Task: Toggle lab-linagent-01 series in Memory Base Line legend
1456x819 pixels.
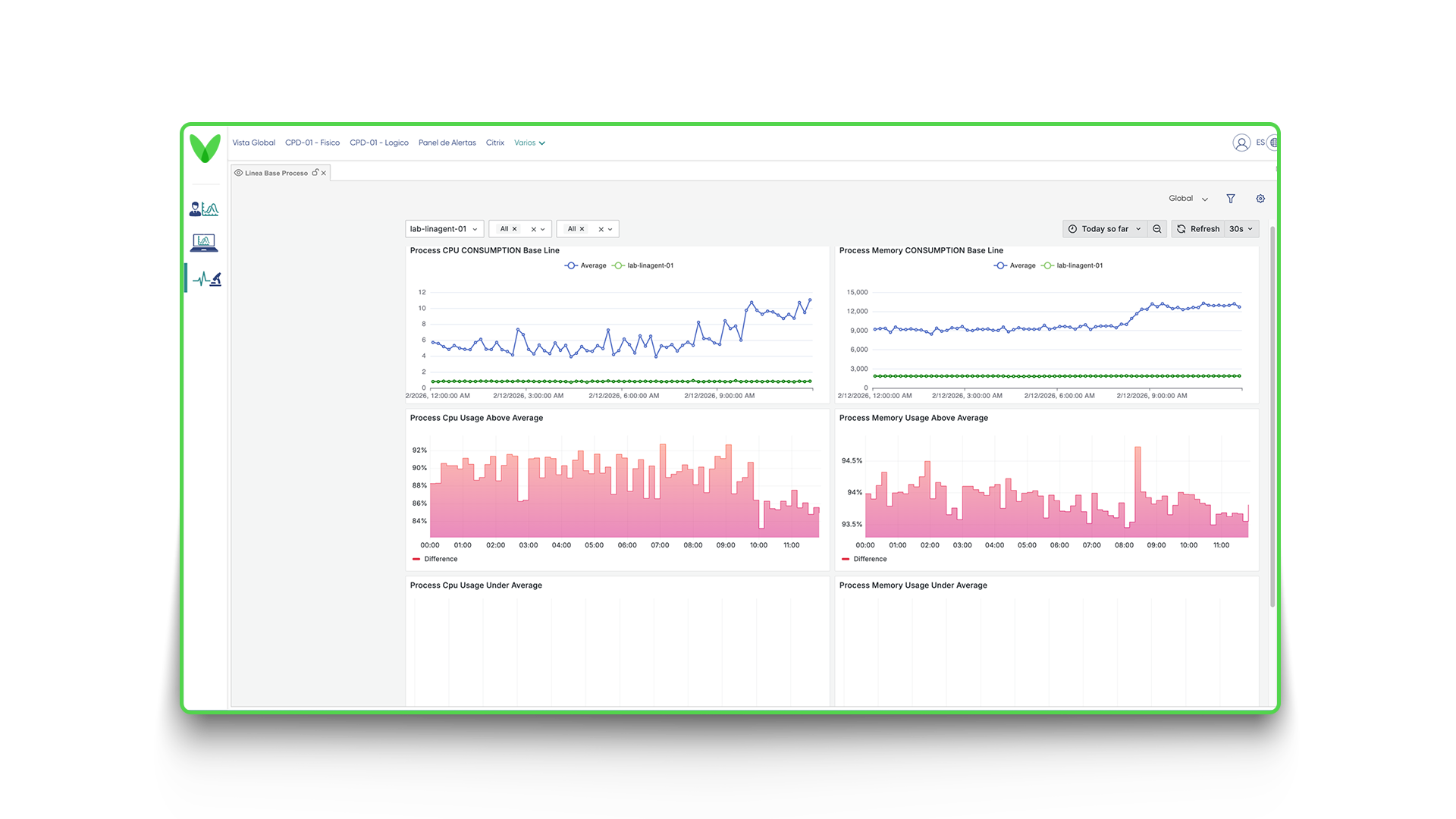Action: pos(1072,265)
